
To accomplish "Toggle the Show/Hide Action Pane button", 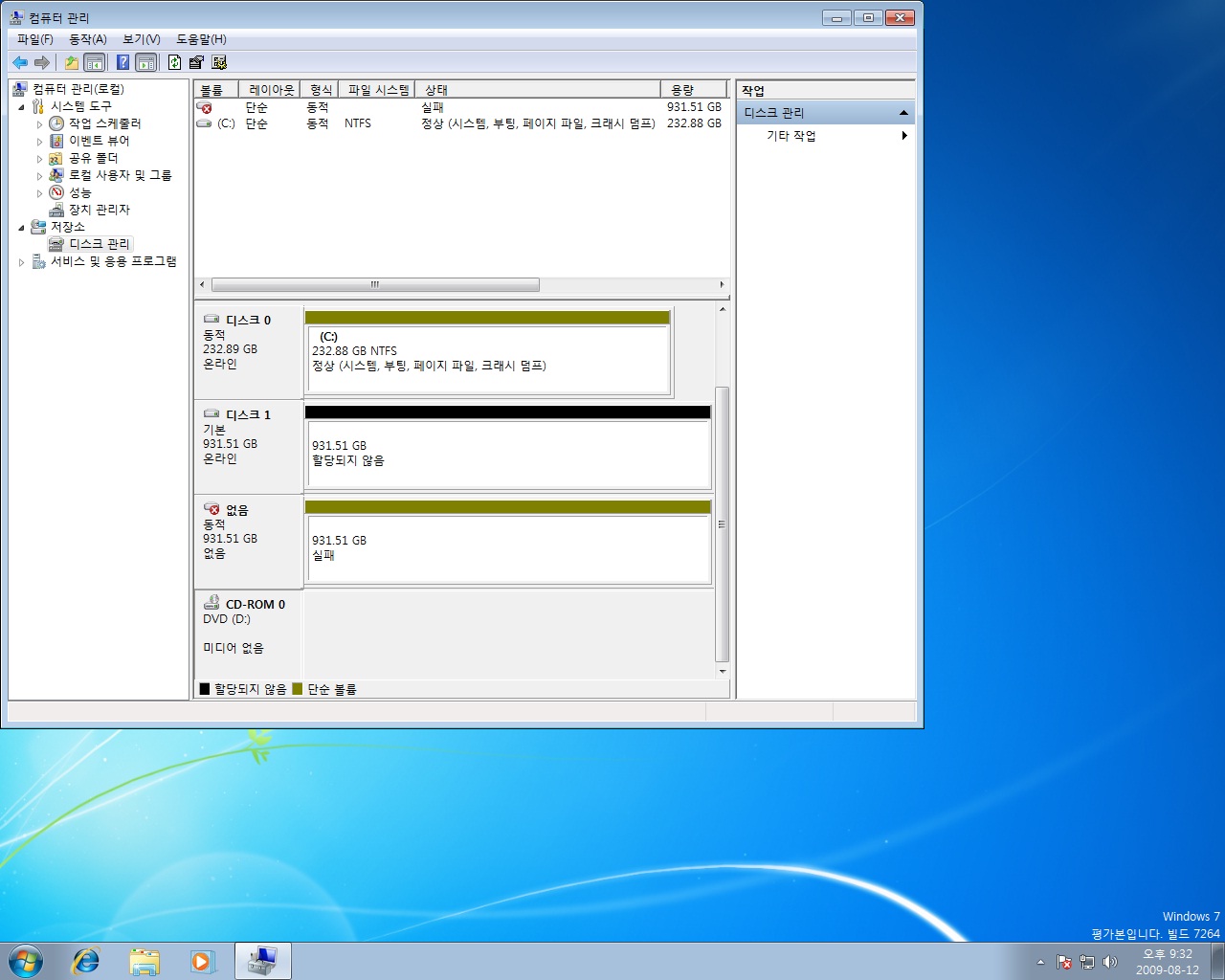I will pyautogui.click(x=146, y=62).
